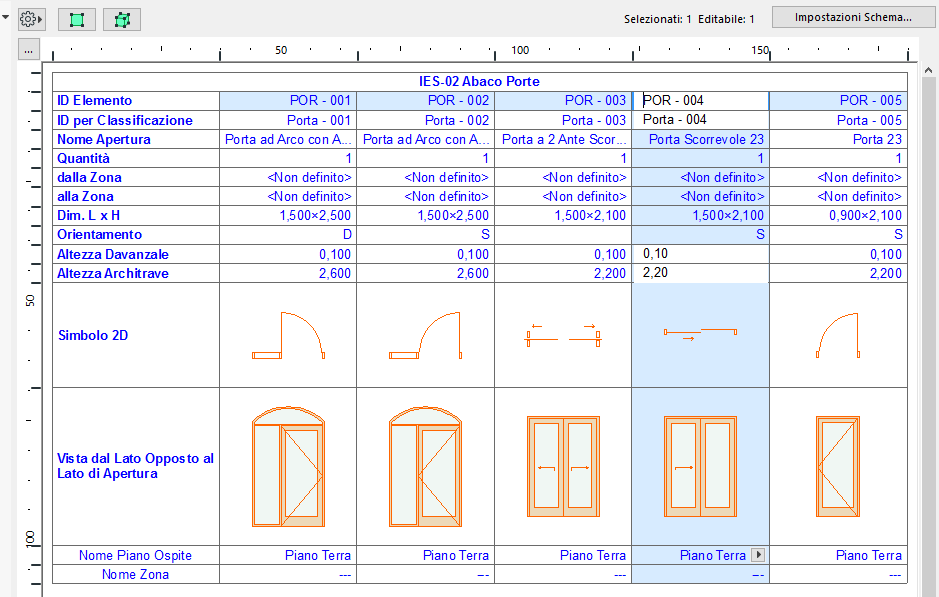Click POR - 002 2D swing door symbol
939x597 pixels.
tap(426, 335)
